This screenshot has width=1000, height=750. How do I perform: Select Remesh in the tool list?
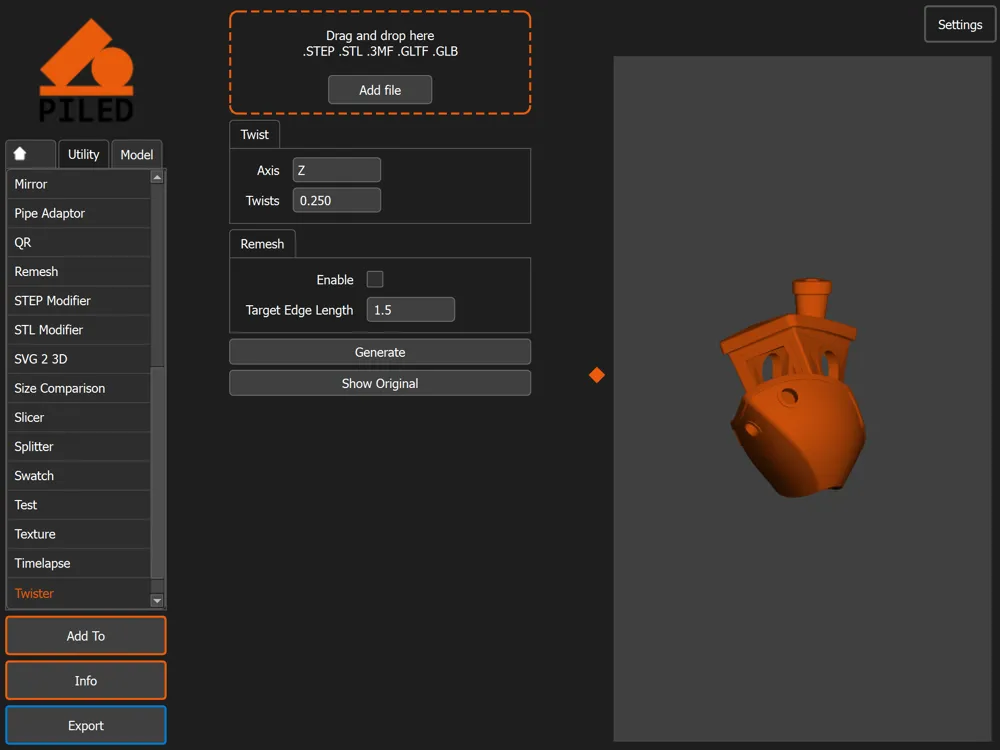(78, 272)
